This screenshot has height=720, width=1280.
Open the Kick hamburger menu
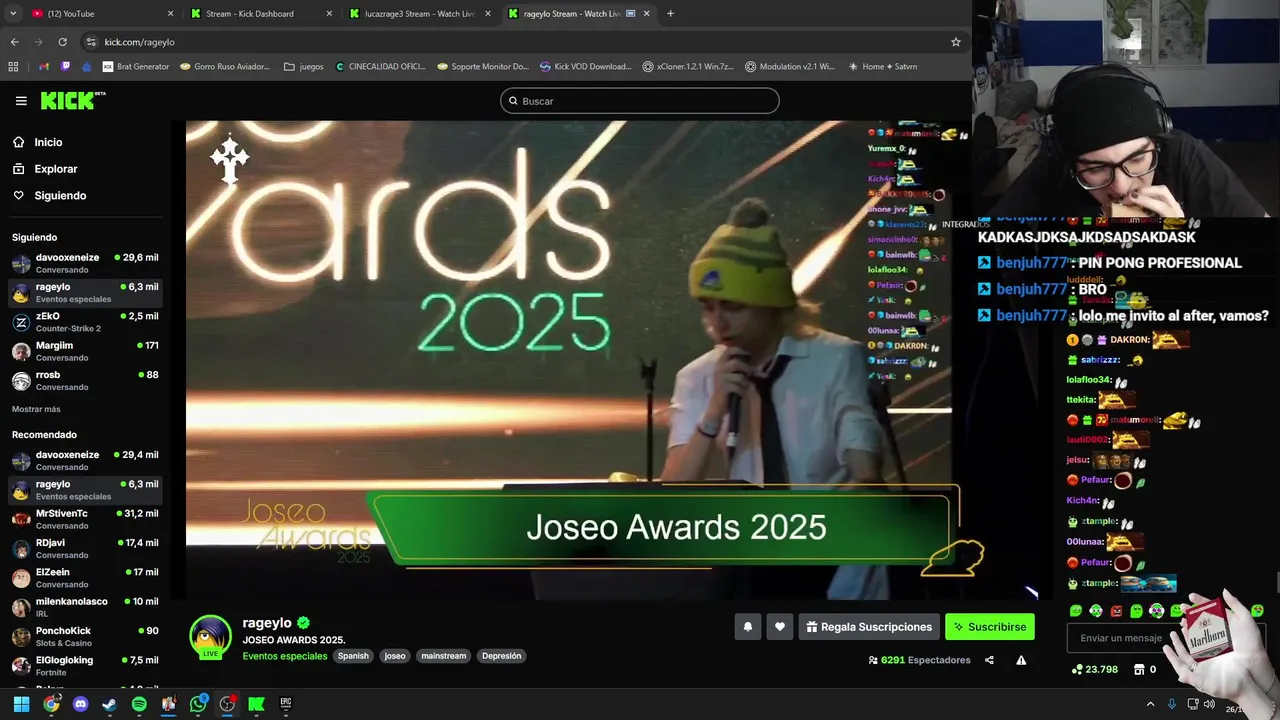coord(21,101)
